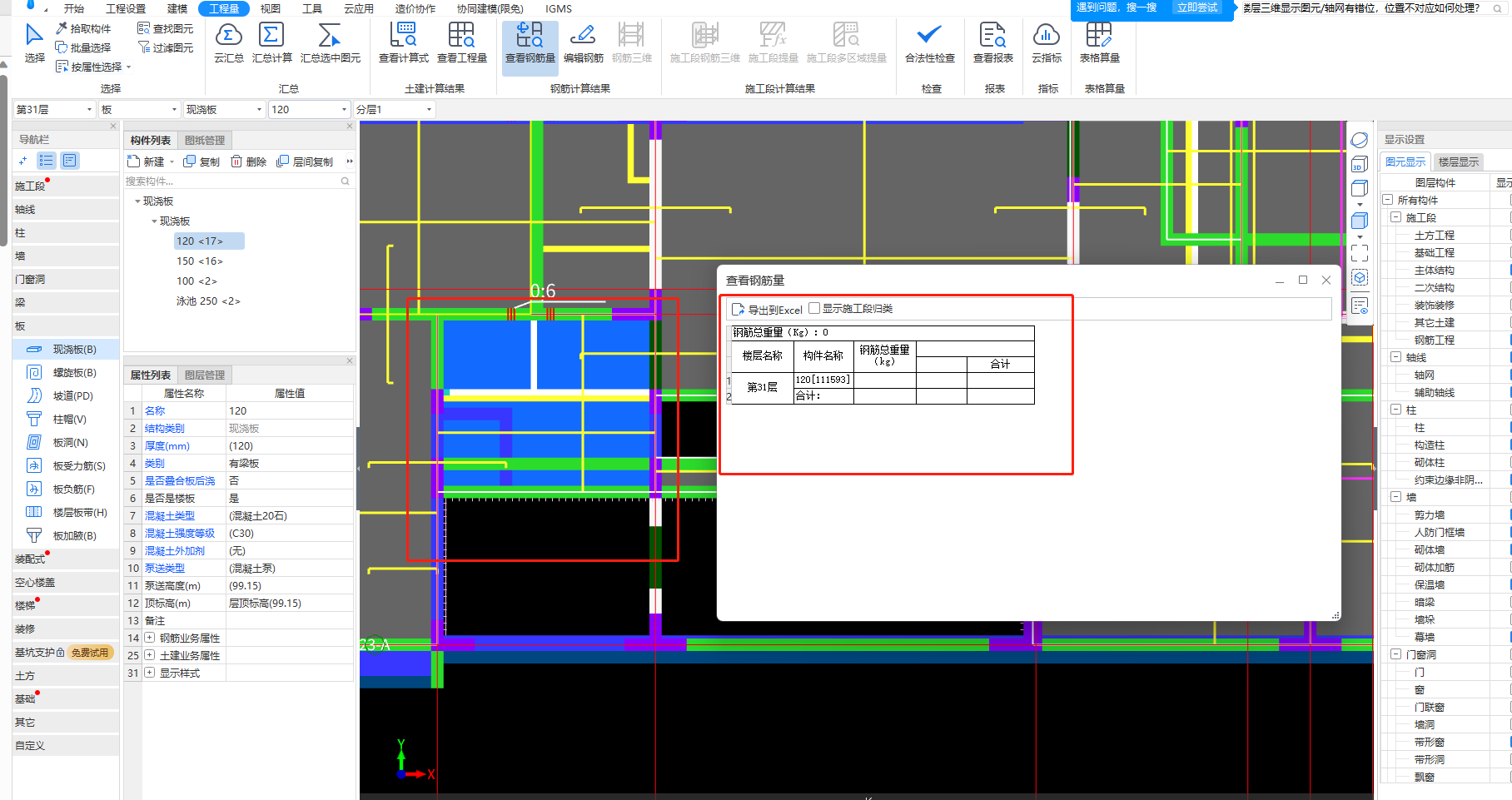Collapse 门窗洞 node in display settings
The width and height of the screenshot is (1512, 800).
1396,654
